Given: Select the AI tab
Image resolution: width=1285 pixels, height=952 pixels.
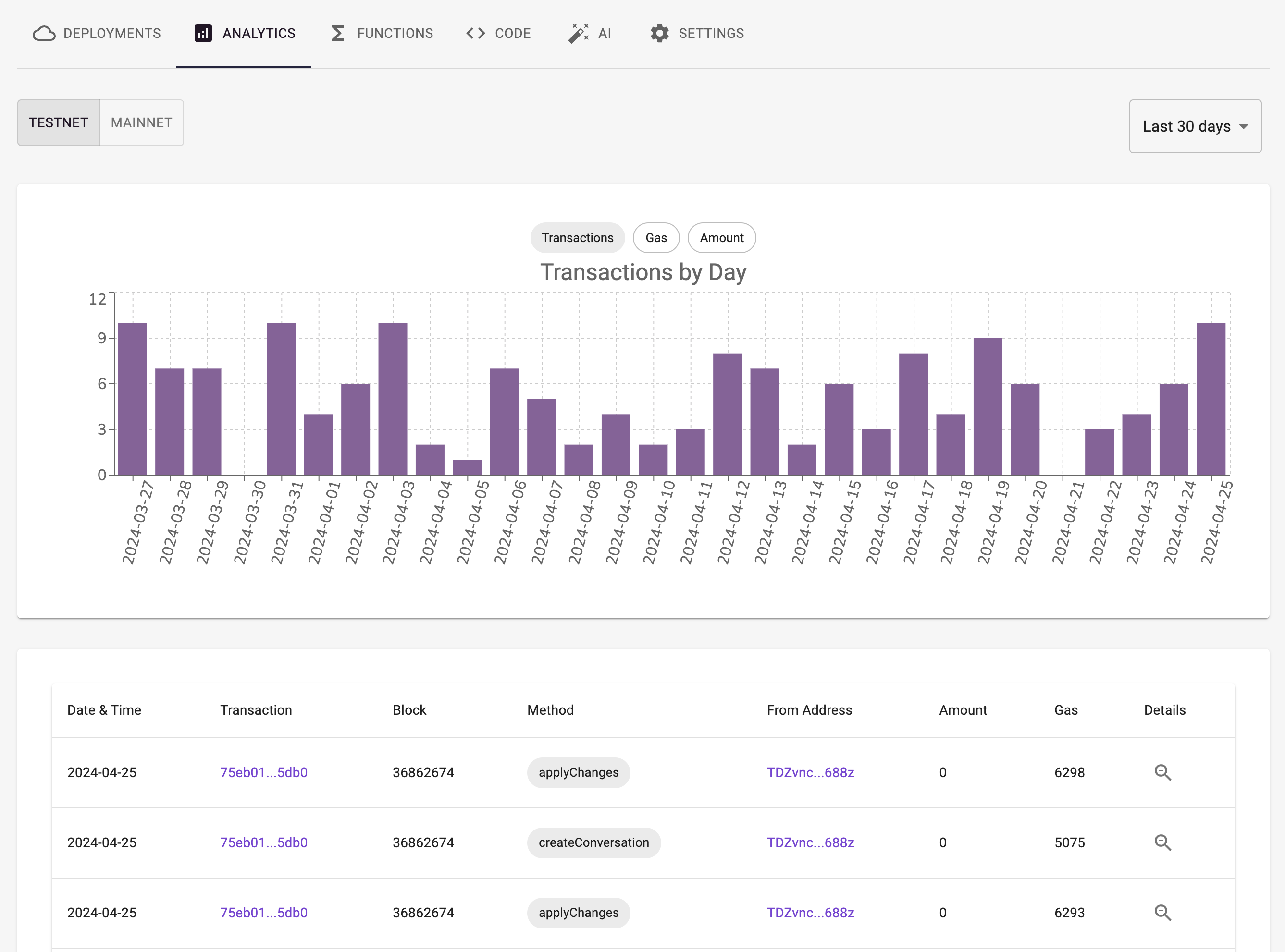Looking at the screenshot, I should tap(589, 34).
